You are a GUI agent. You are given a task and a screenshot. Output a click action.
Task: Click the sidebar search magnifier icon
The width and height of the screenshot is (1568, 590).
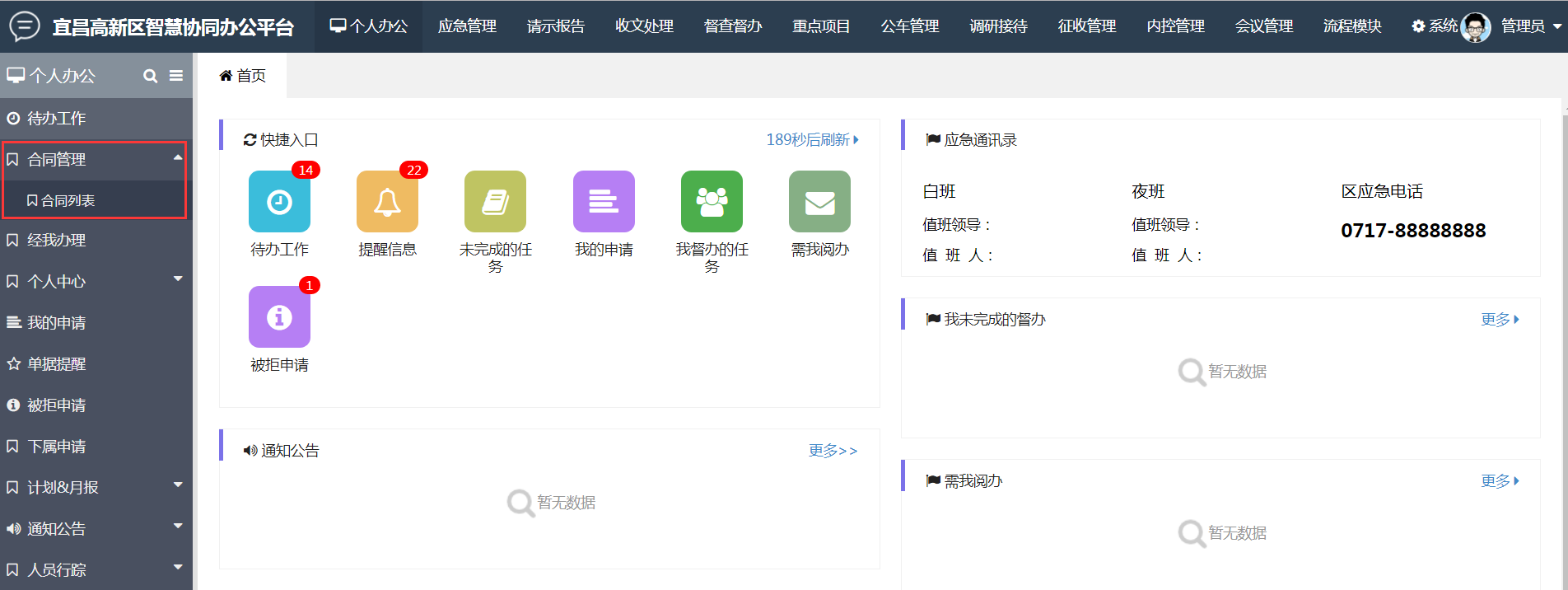(150, 76)
